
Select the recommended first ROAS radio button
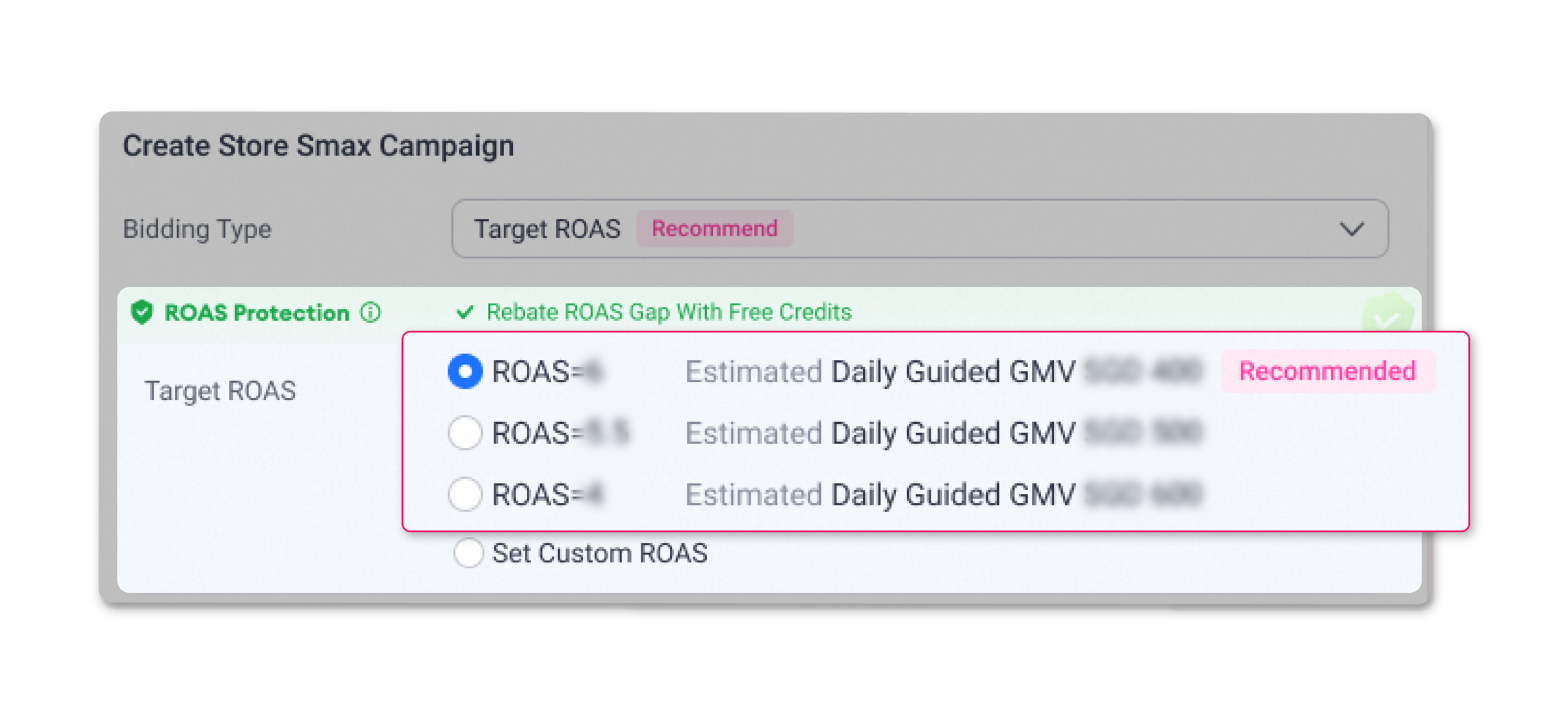coord(465,372)
